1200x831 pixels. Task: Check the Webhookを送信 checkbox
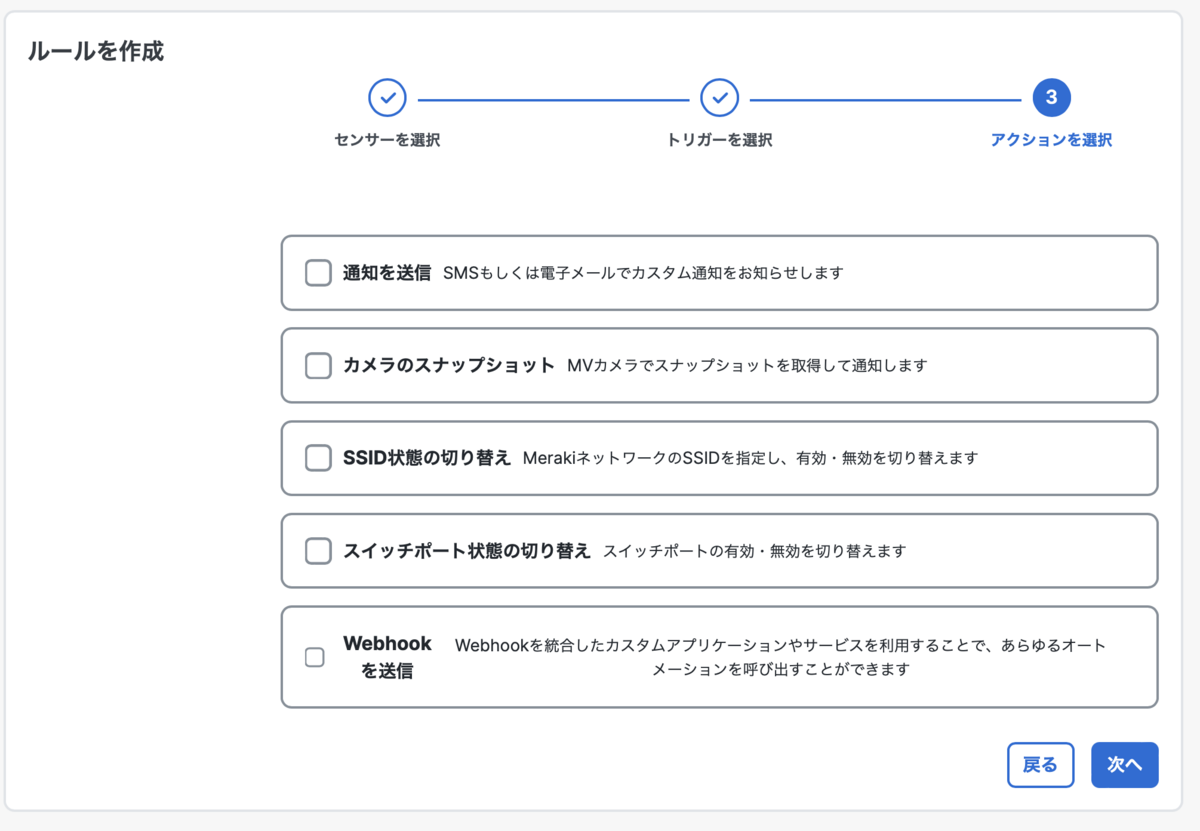314,657
